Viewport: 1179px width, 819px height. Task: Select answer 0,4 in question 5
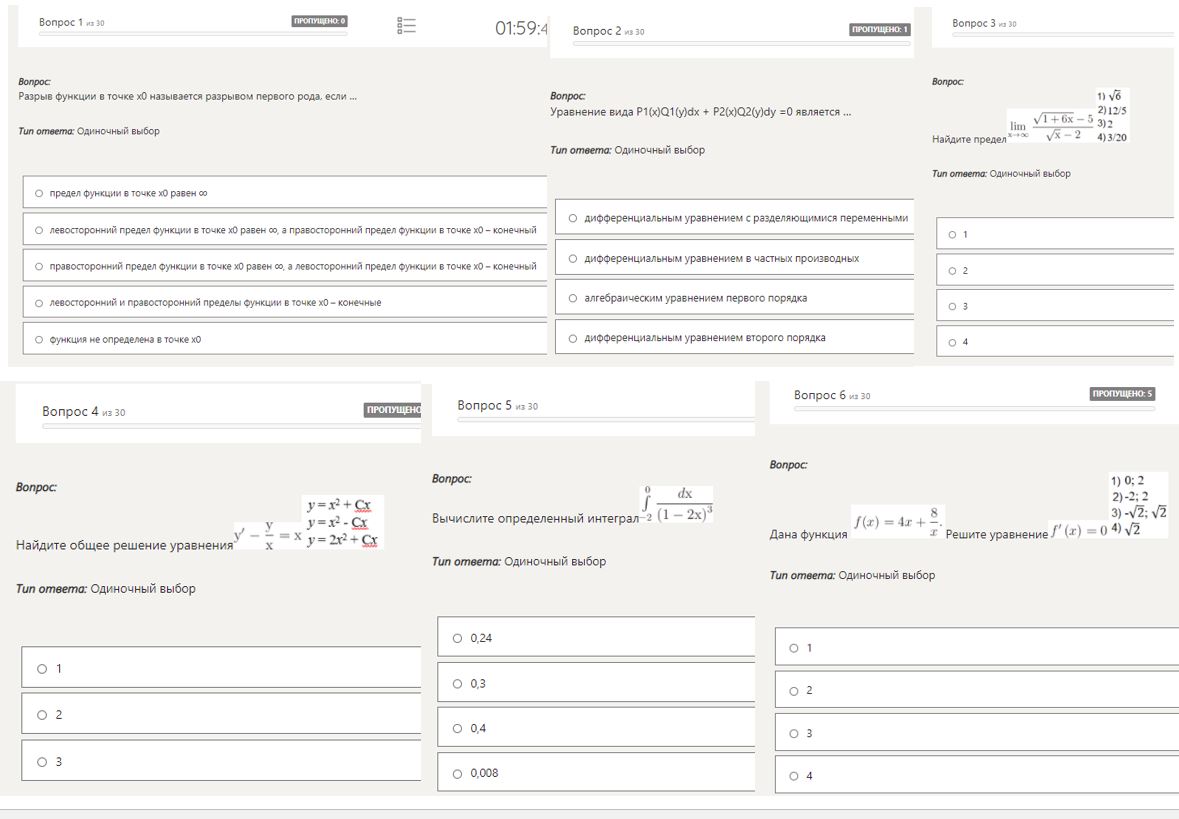(x=457, y=729)
